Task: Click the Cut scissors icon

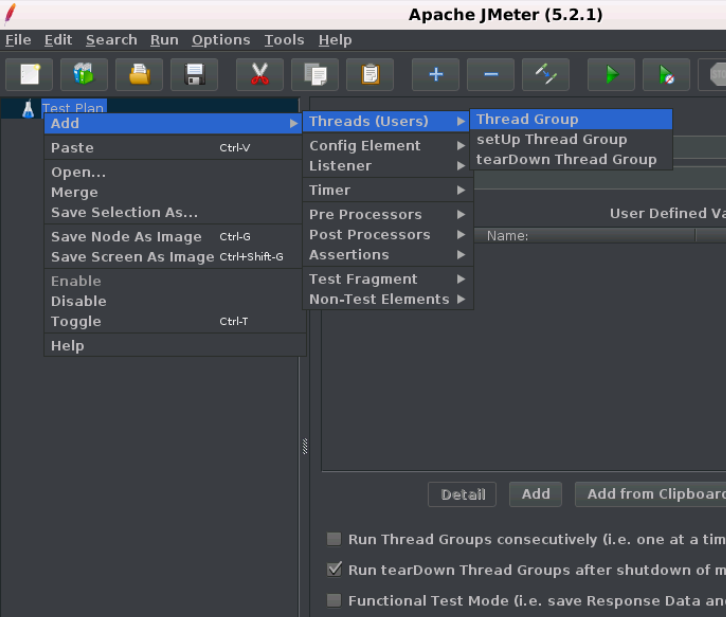Action: click(260, 74)
